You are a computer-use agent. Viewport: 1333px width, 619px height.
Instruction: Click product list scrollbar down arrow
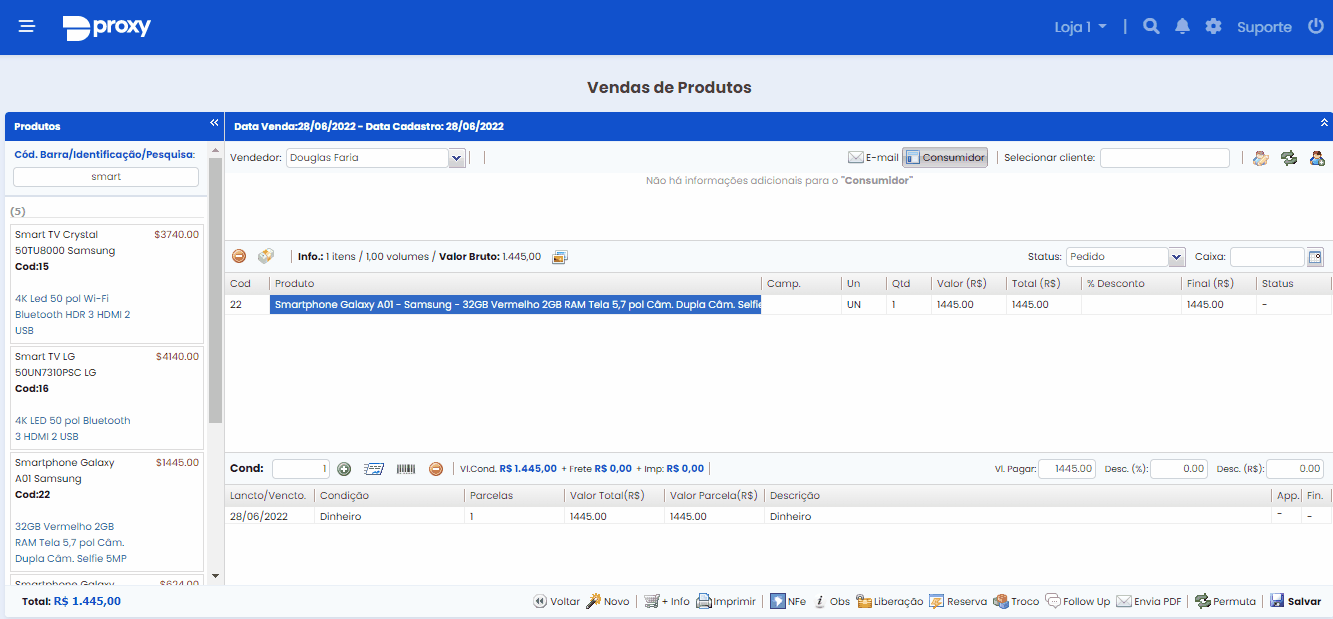coord(216,577)
